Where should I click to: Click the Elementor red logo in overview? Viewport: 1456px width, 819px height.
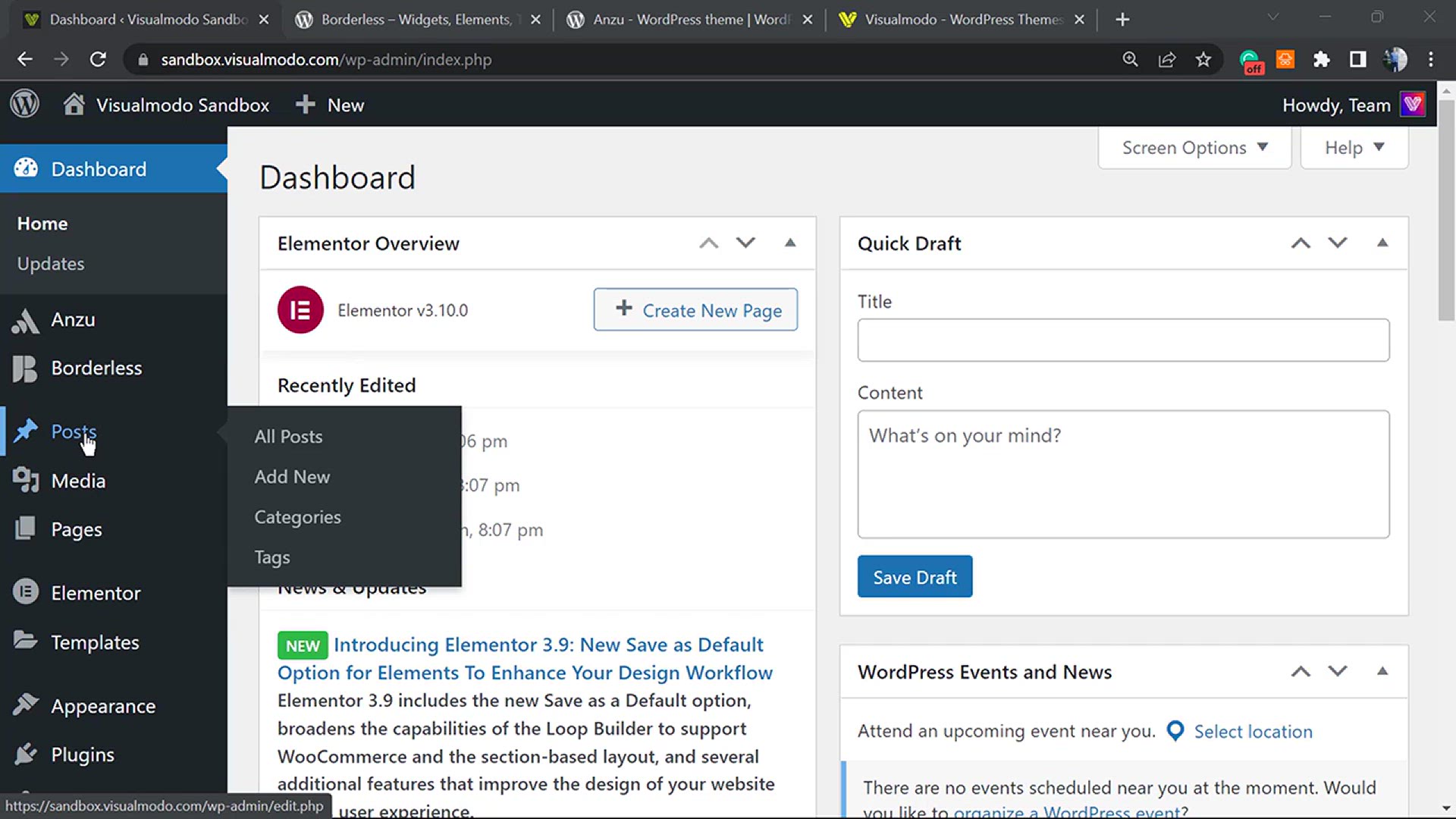300,309
